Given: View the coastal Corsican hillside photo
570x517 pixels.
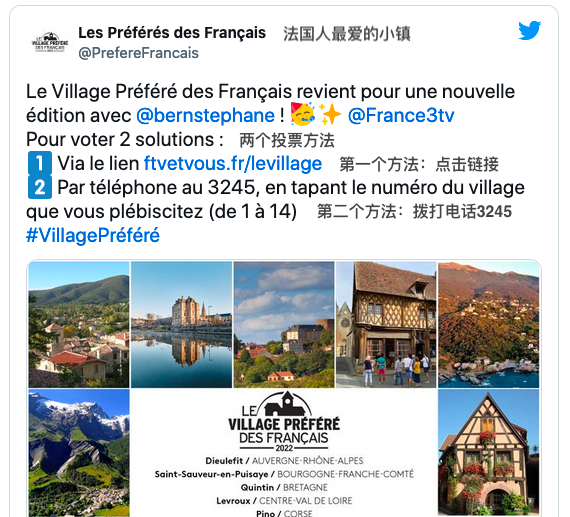Looking at the screenshot, I should 489,324.
